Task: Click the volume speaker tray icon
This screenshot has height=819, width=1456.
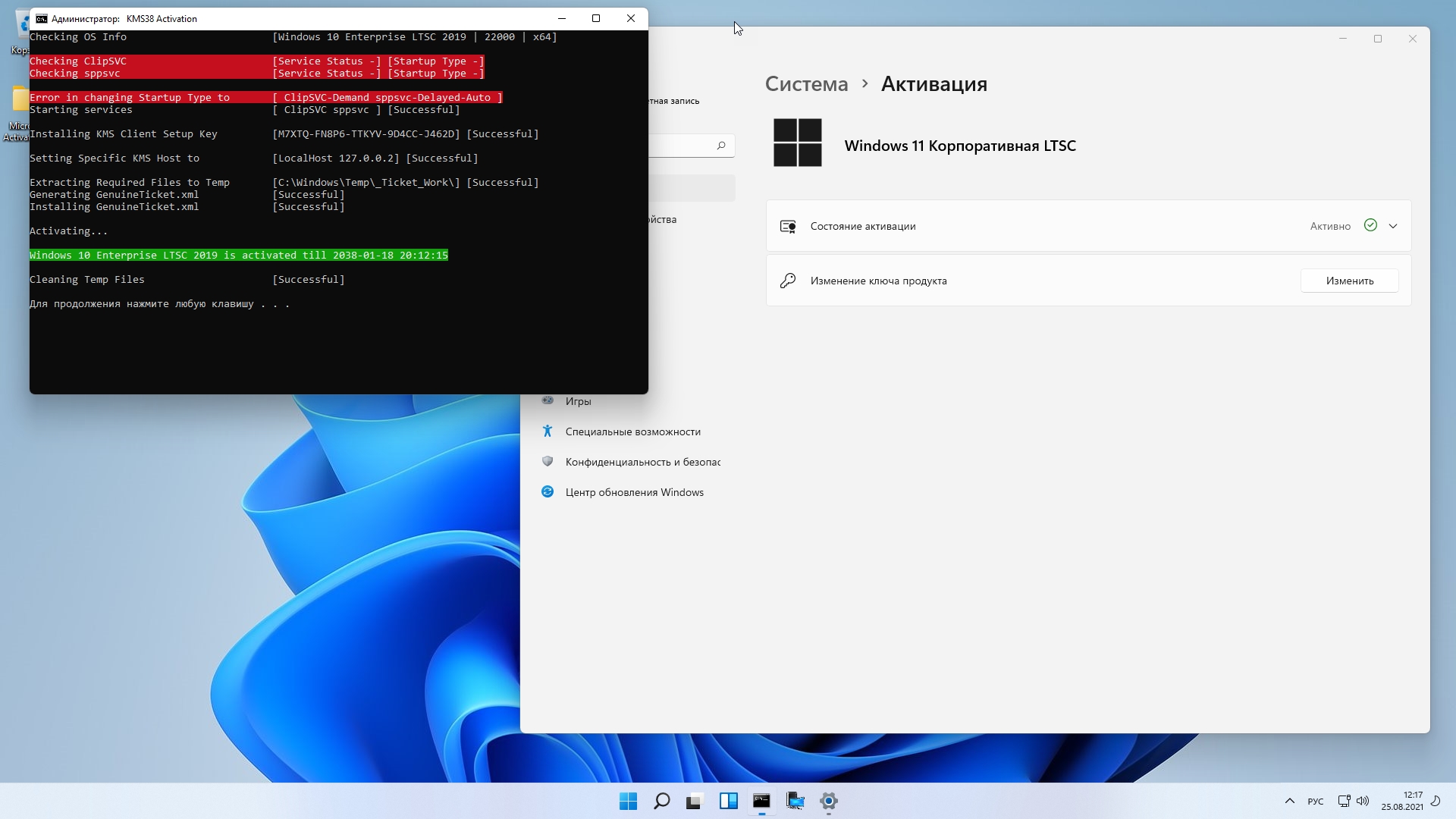Action: pyautogui.click(x=1363, y=801)
